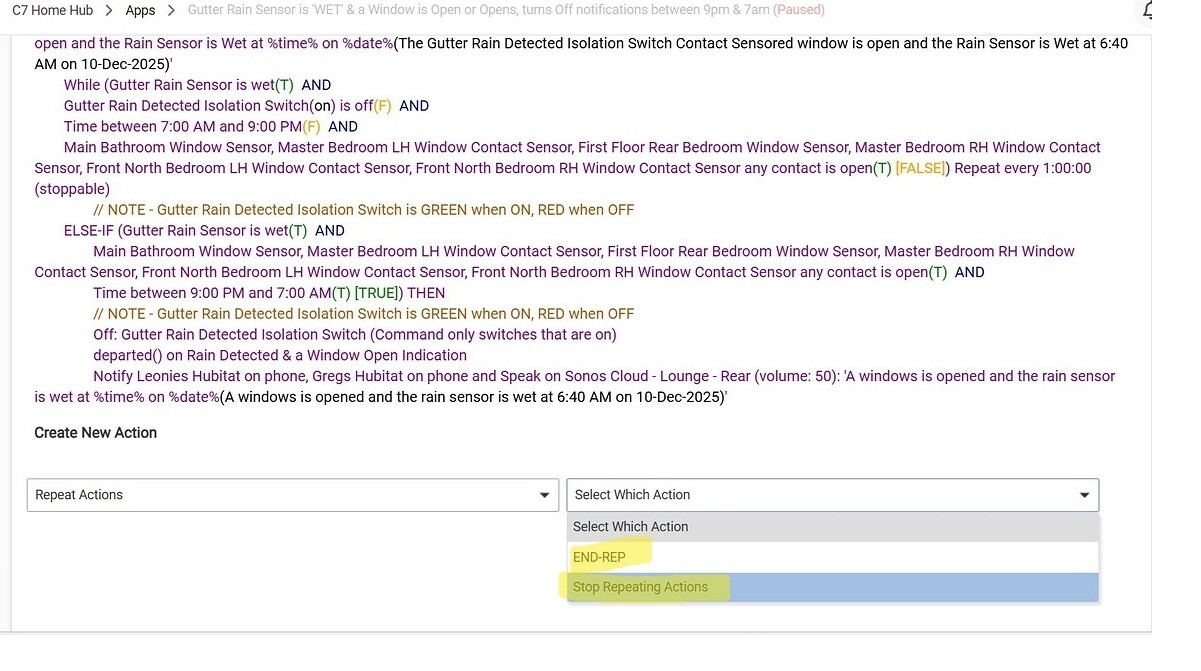Image resolution: width=1201 pixels, height=671 pixels.
Task: Select the Off: Gutter Rain Detected Isolation Switch action
Action: (354, 334)
